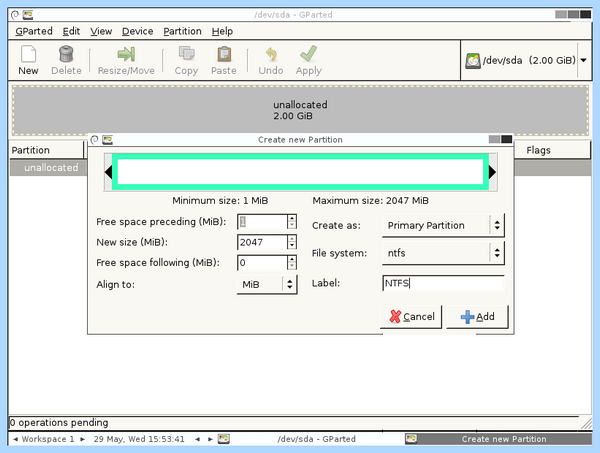Click the Create new Partition dialog title picture icon

(x=108, y=140)
